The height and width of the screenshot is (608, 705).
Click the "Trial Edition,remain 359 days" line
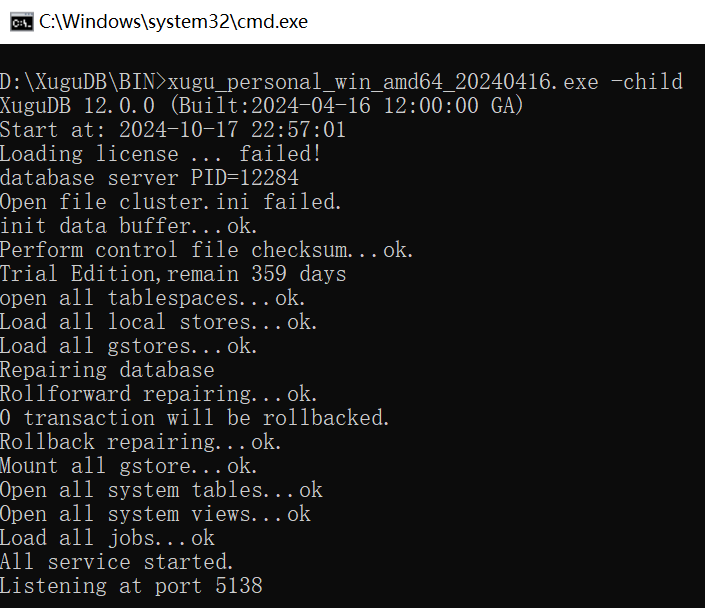[x=173, y=274]
